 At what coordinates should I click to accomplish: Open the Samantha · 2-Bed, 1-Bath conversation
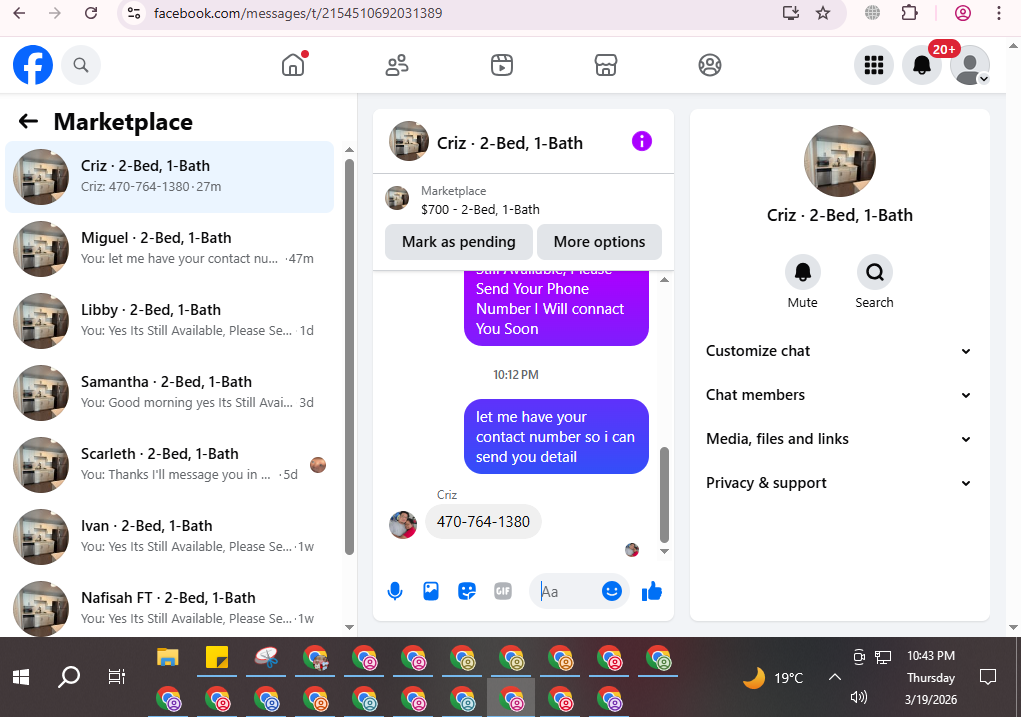click(169, 393)
